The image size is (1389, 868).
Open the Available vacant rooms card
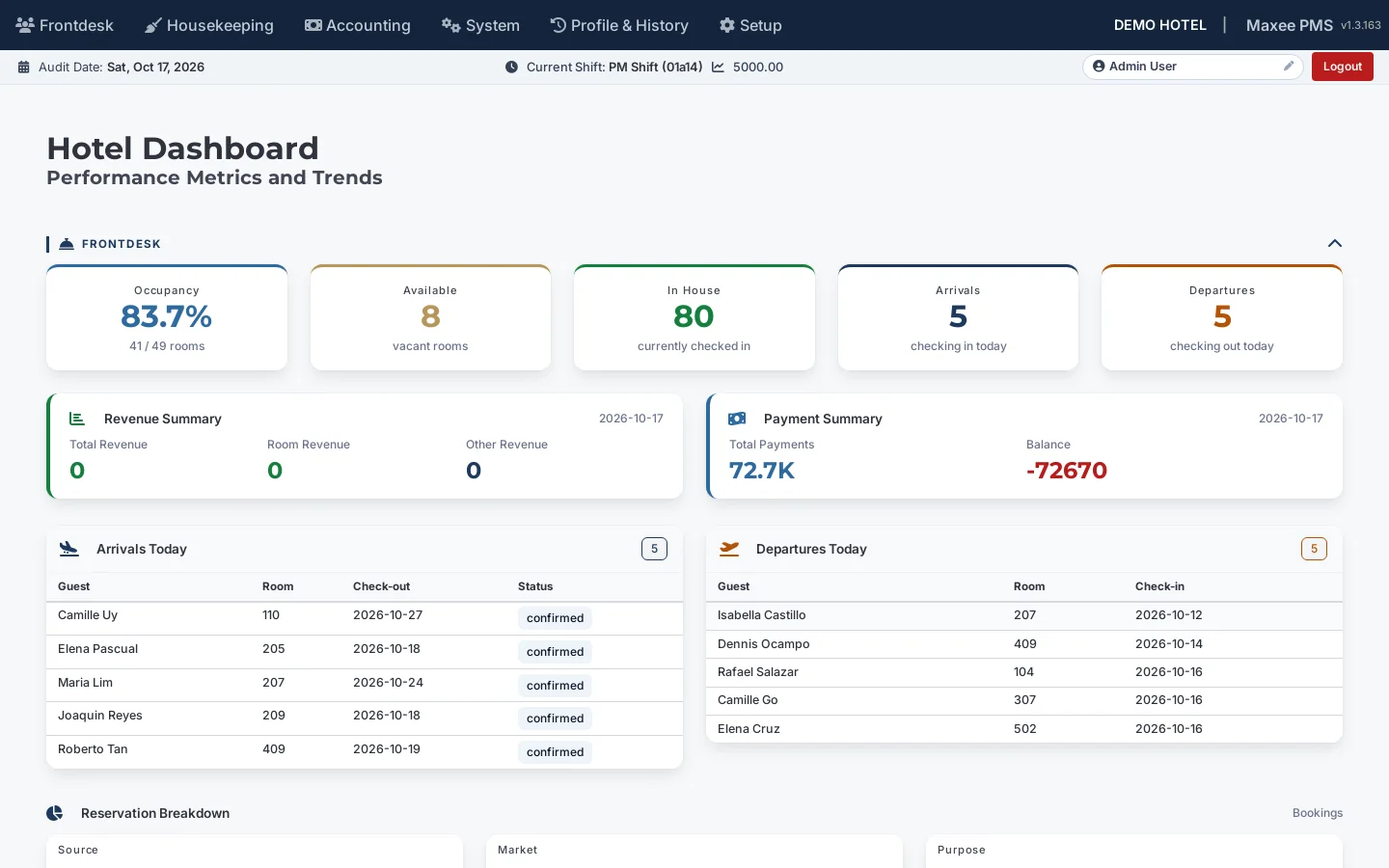[x=430, y=317]
